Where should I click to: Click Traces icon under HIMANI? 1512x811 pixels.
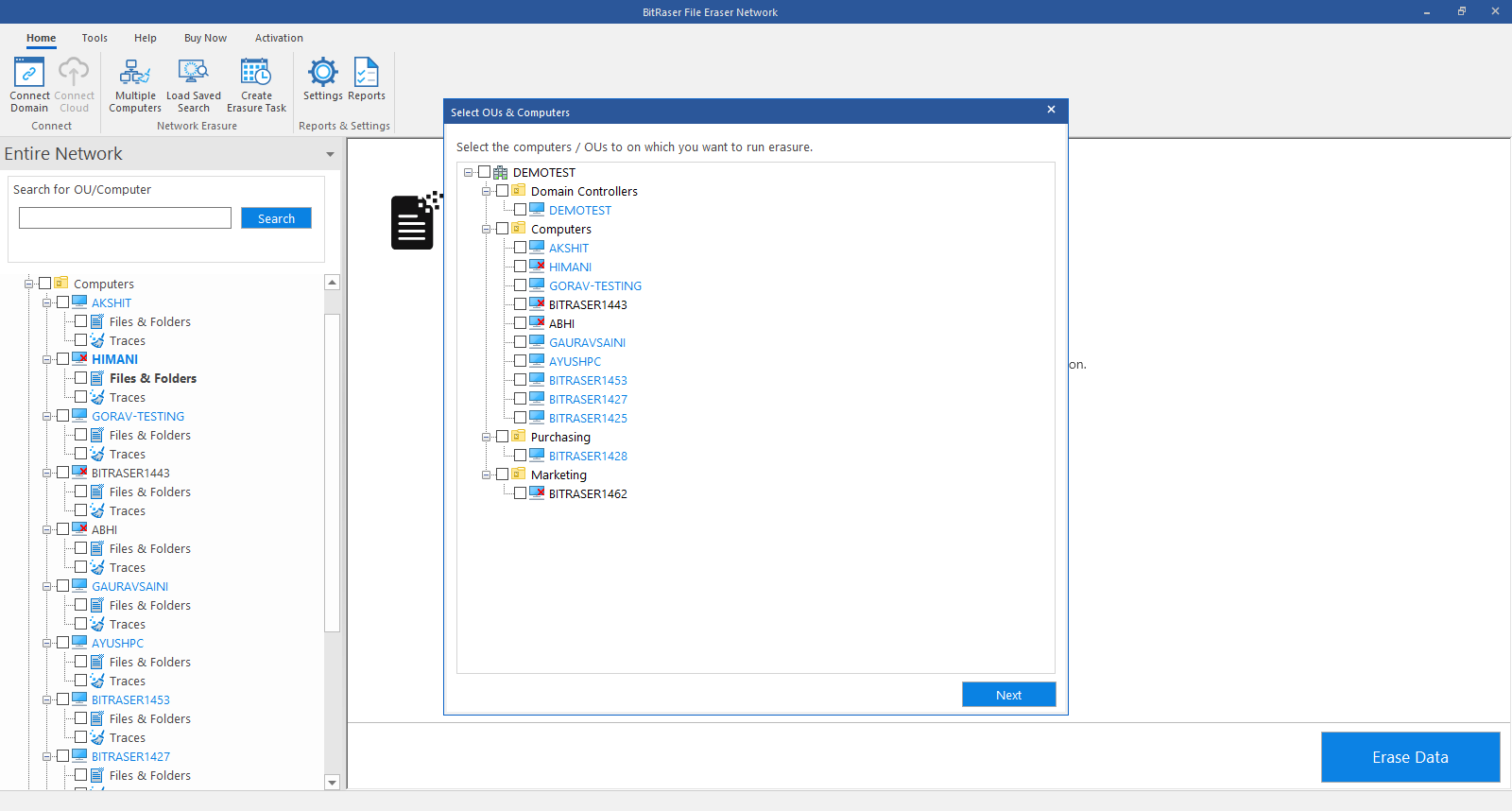(97, 397)
